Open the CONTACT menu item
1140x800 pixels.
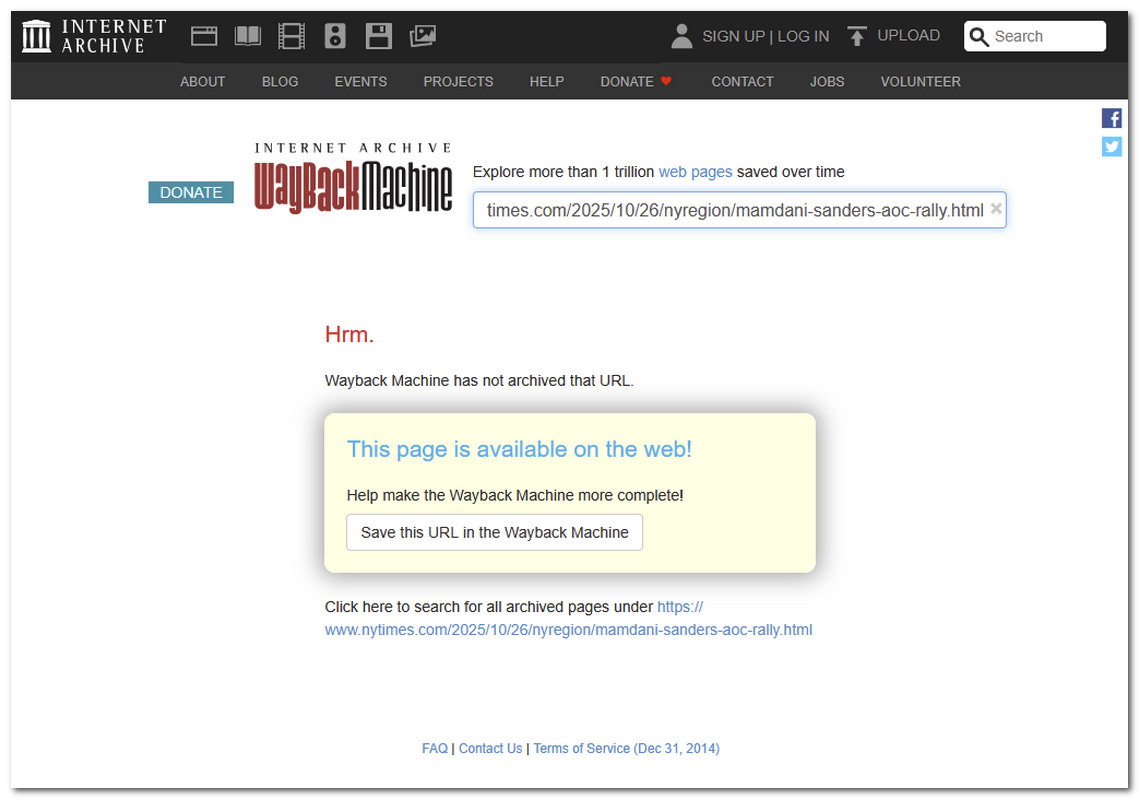pyautogui.click(x=742, y=81)
